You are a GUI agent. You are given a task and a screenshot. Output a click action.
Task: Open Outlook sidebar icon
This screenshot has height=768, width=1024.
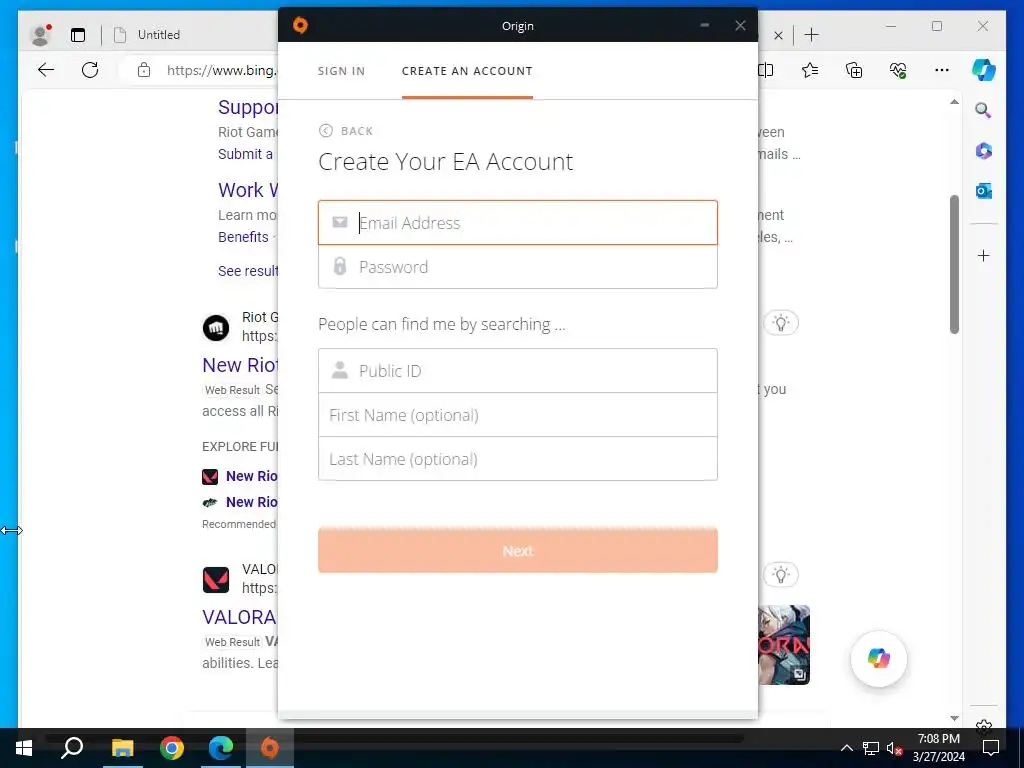[x=984, y=191]
